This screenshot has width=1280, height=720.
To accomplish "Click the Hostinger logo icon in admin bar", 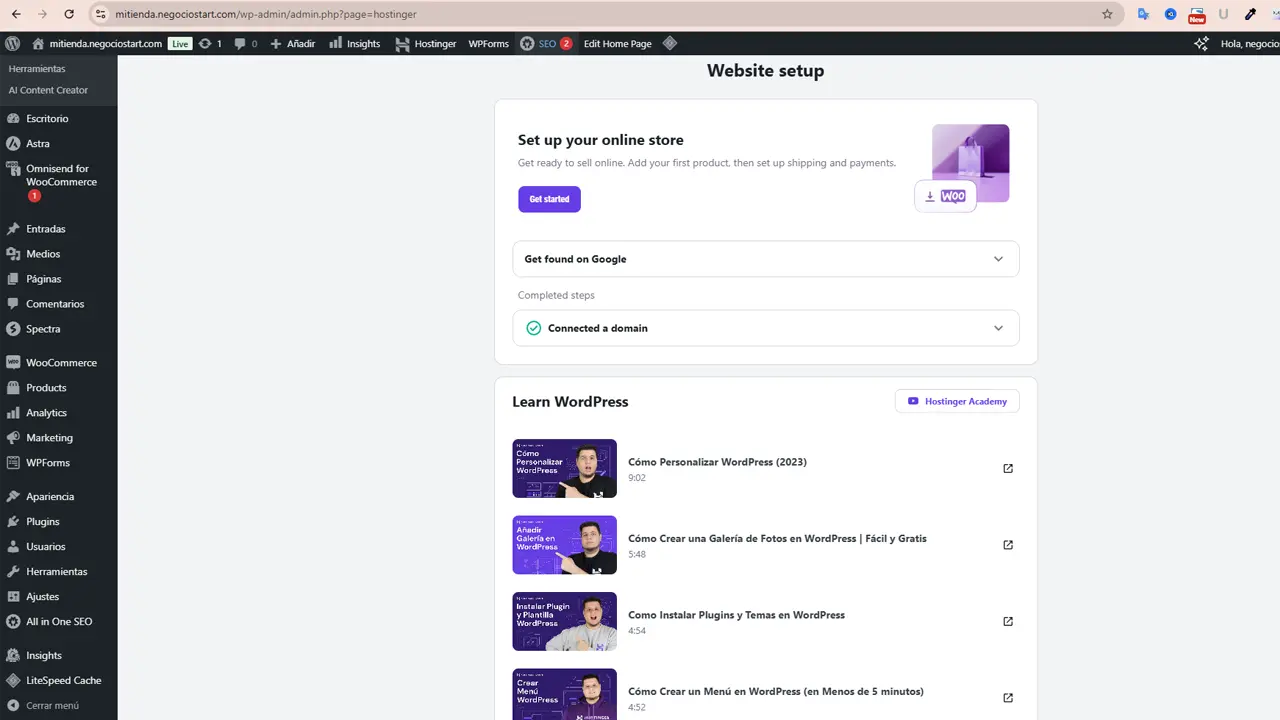I will pyautogui.click(x=402, y=44).
